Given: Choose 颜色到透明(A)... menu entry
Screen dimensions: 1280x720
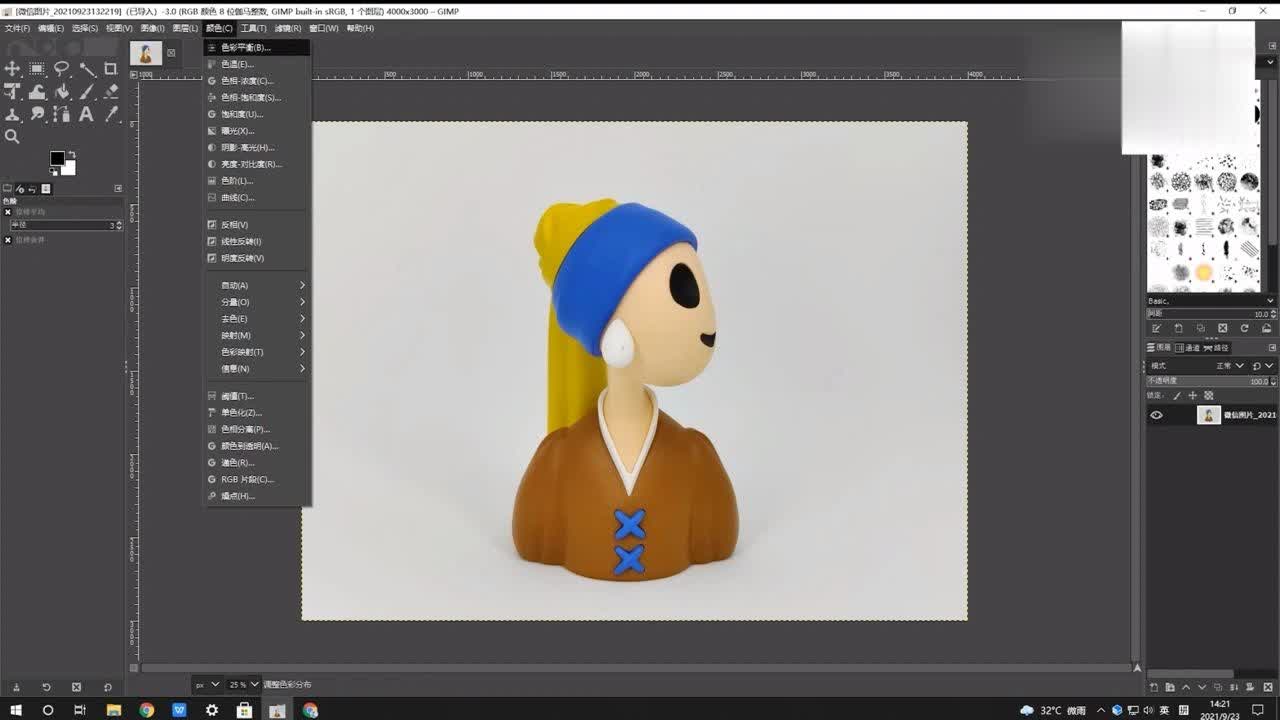Looking at the screenshot, I should [x=257, y=446].
